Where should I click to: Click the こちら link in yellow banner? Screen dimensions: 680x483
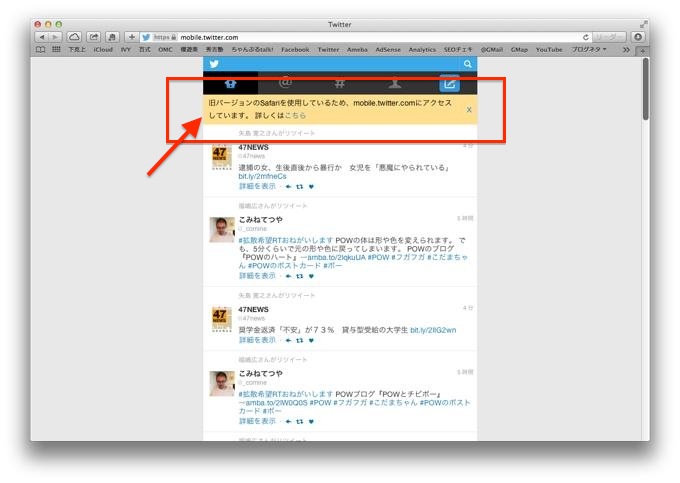(x=295, y=115)
